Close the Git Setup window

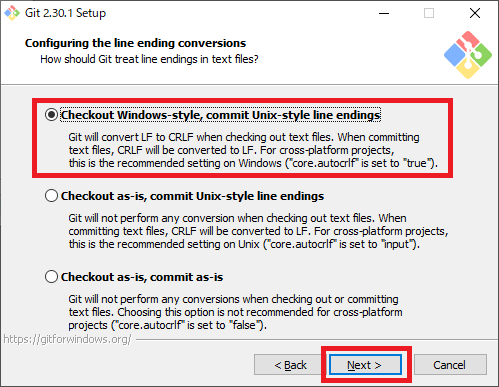coord(475,13)
